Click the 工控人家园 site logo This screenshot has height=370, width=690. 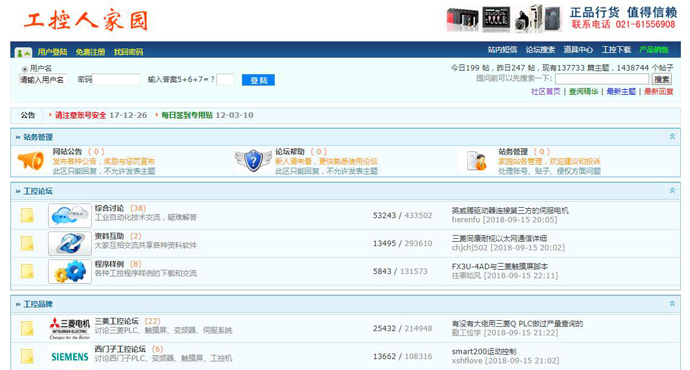coord(86,20)
